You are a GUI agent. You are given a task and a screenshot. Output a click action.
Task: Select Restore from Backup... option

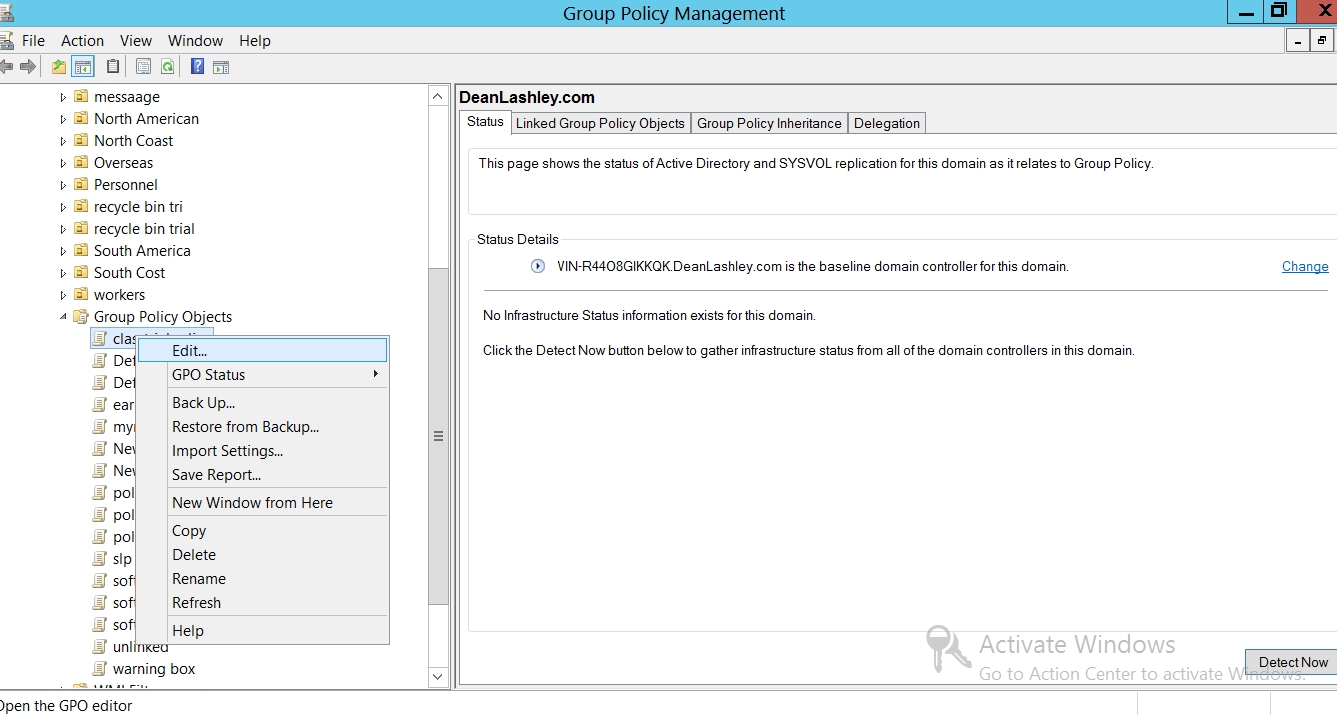(x=262, y=427)
